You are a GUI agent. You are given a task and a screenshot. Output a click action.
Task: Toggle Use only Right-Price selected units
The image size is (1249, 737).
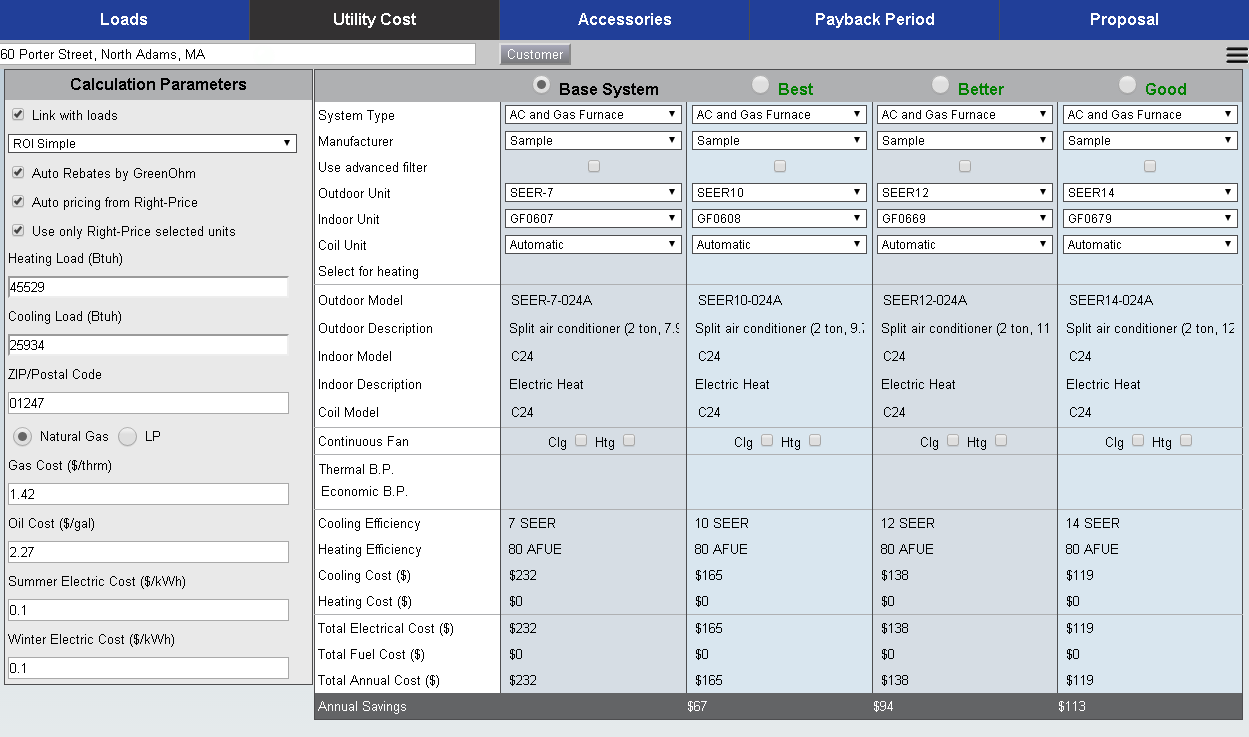click(18, 231)
